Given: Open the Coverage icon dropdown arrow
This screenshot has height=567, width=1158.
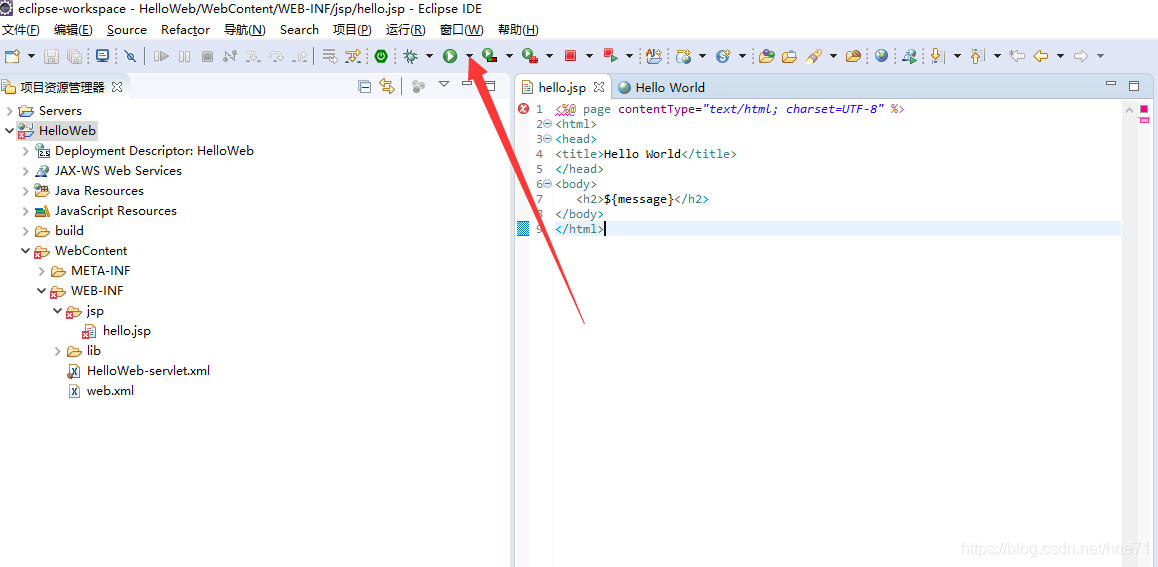Looking at the screenshot, I should click(509, 55).
